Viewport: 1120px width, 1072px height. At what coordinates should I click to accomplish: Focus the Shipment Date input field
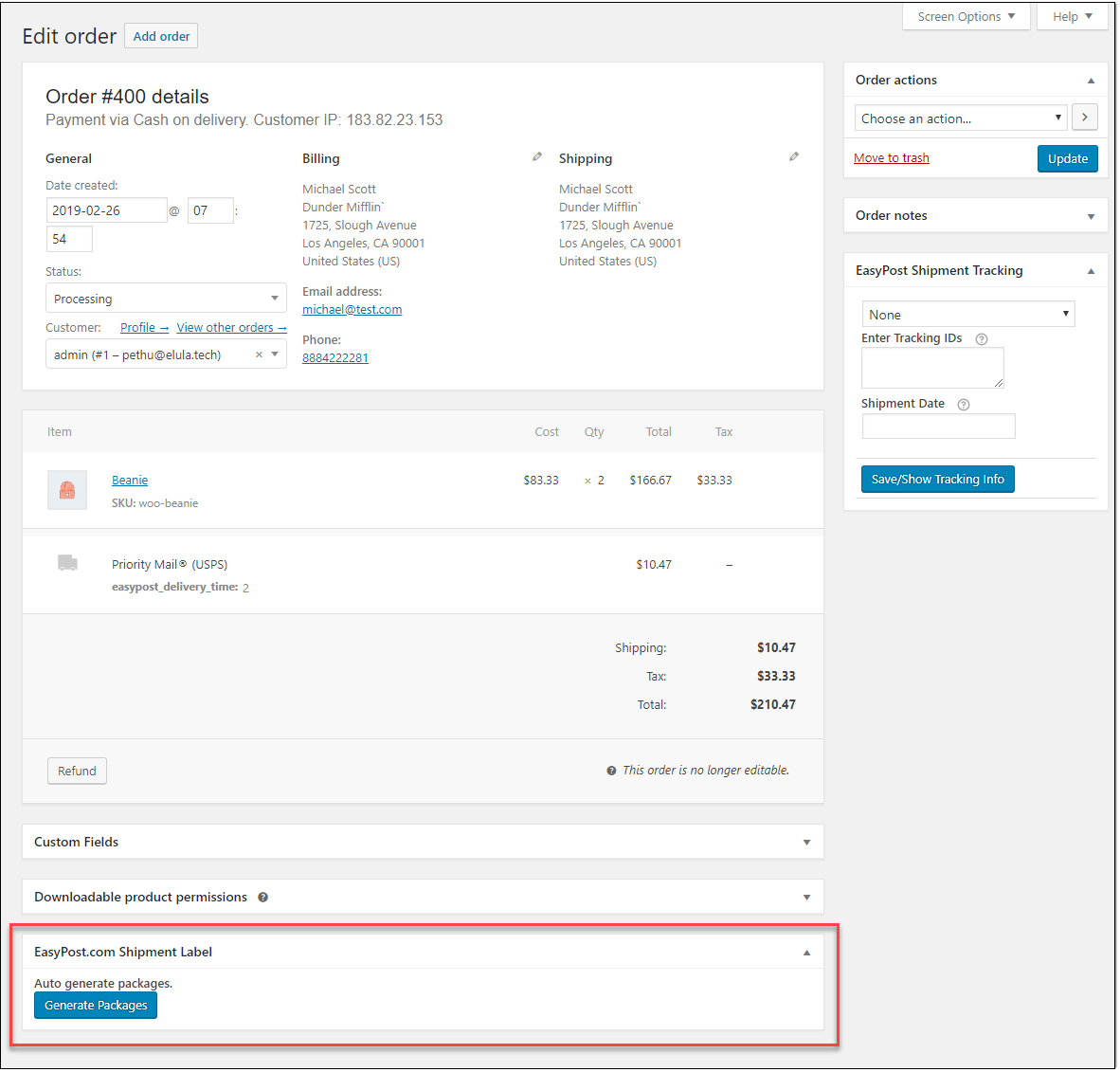[x=939, y=427]
